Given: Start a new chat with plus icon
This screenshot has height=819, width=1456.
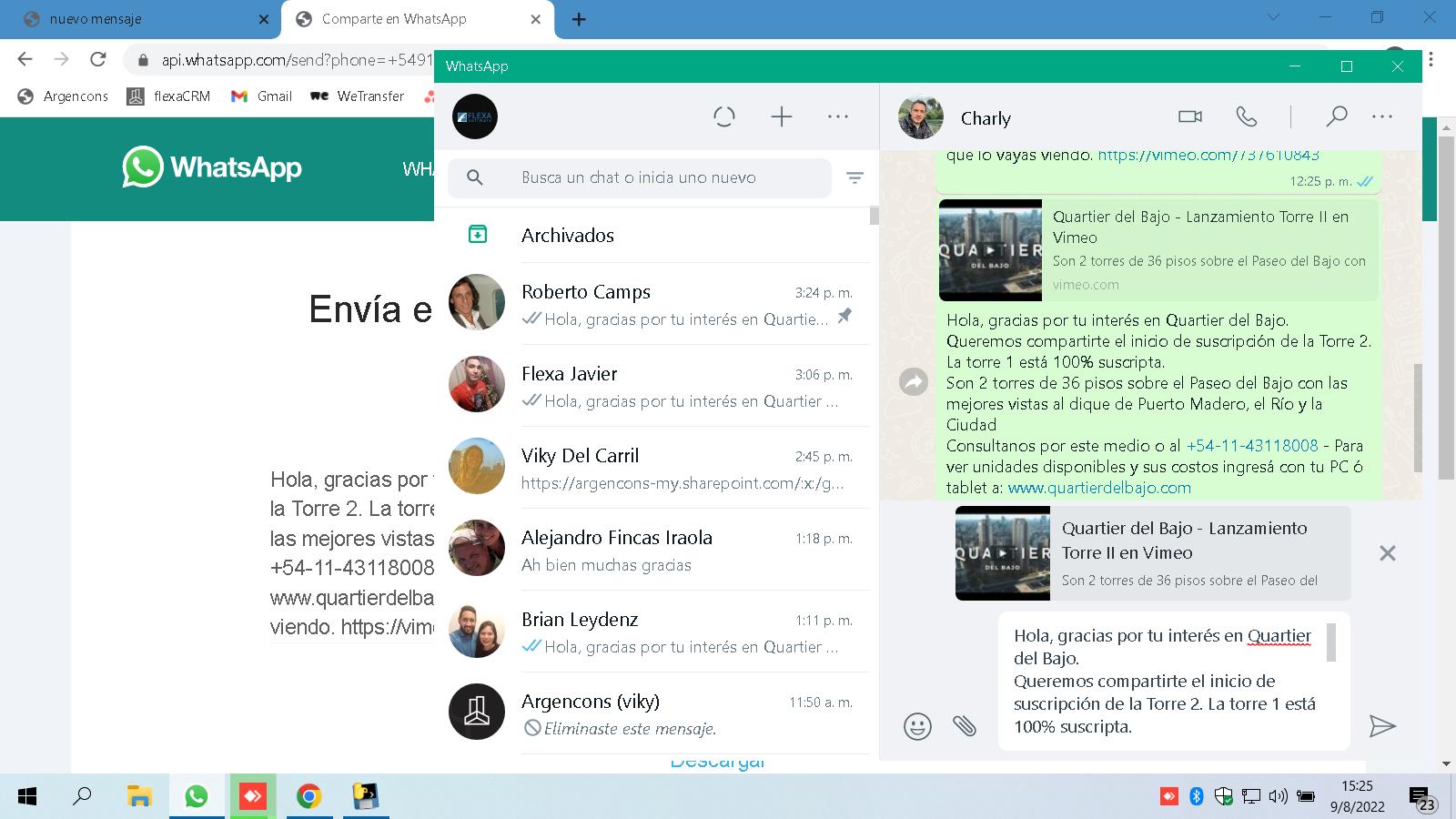Looking at the screenshot, I should pyautogui.click(x=782, y=116).
